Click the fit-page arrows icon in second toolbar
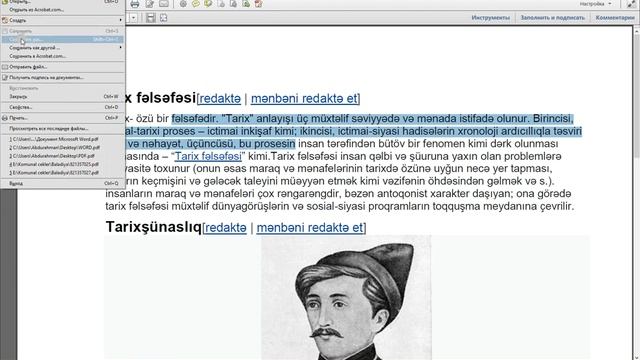The height and width of the screenshot is (360, 640). [164, 18]
